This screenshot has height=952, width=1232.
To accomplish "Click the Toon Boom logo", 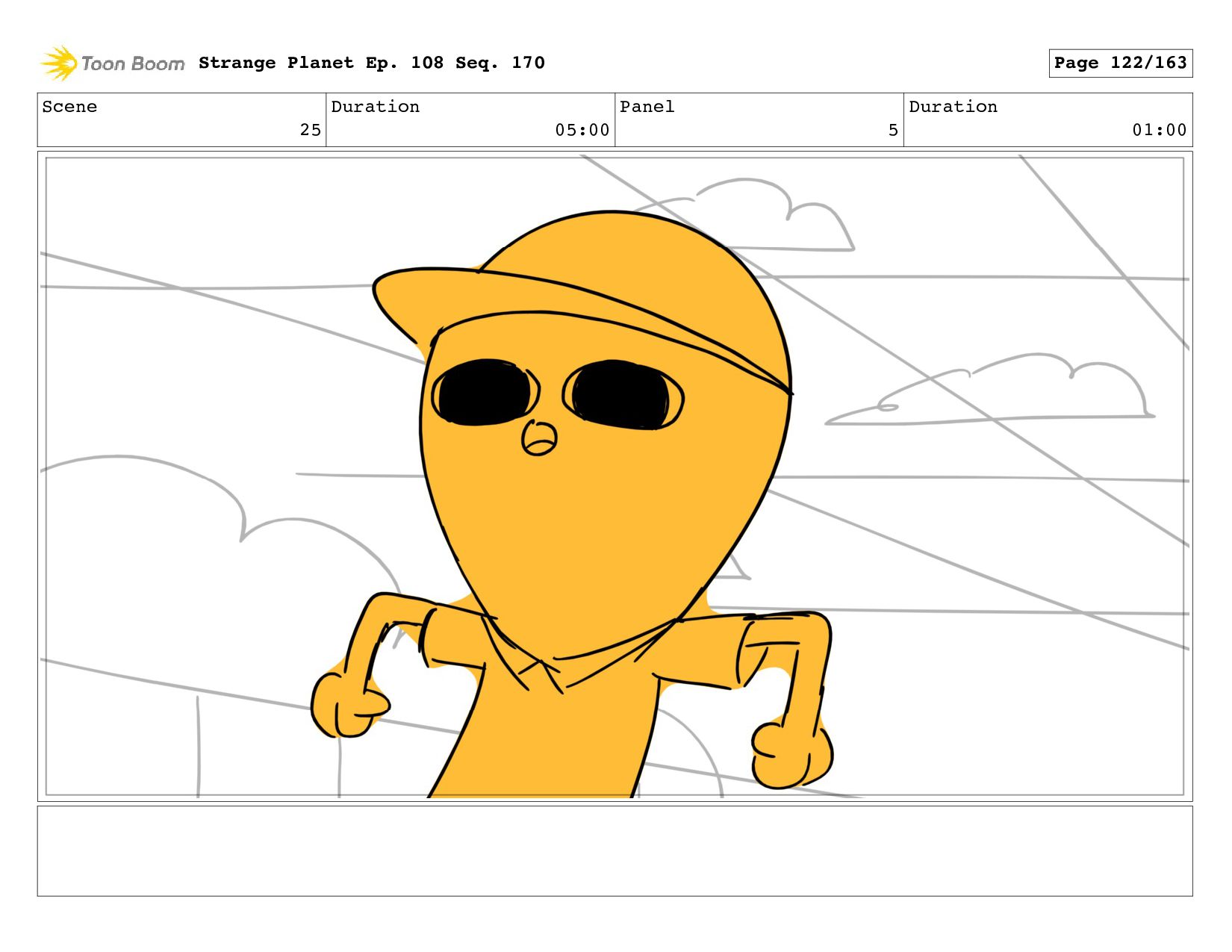I will tap(112, 63).
